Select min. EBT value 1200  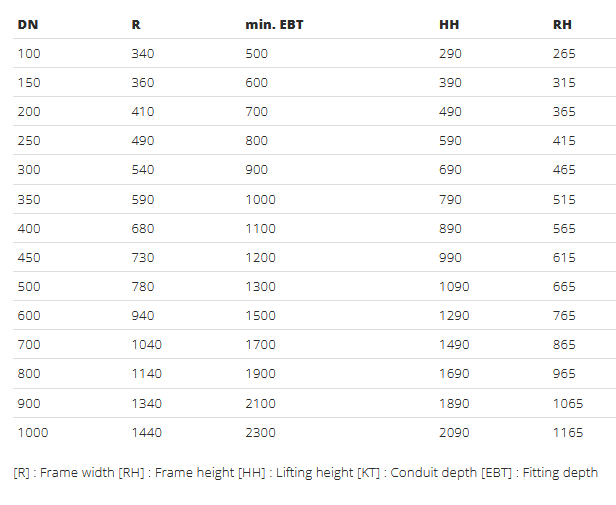click(260, 258)
